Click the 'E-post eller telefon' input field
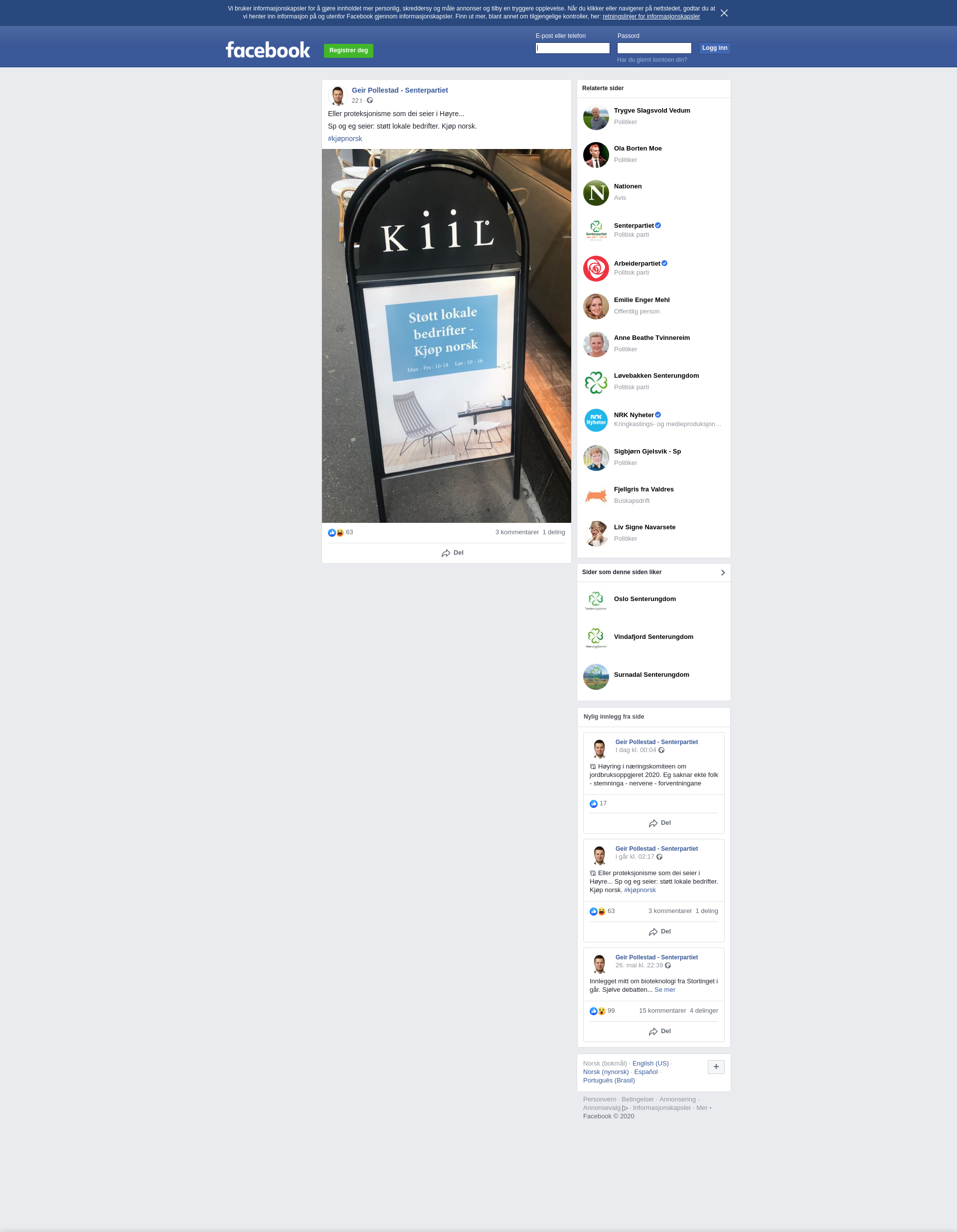Screen dimensions: 957x1232 pos(572,48)
